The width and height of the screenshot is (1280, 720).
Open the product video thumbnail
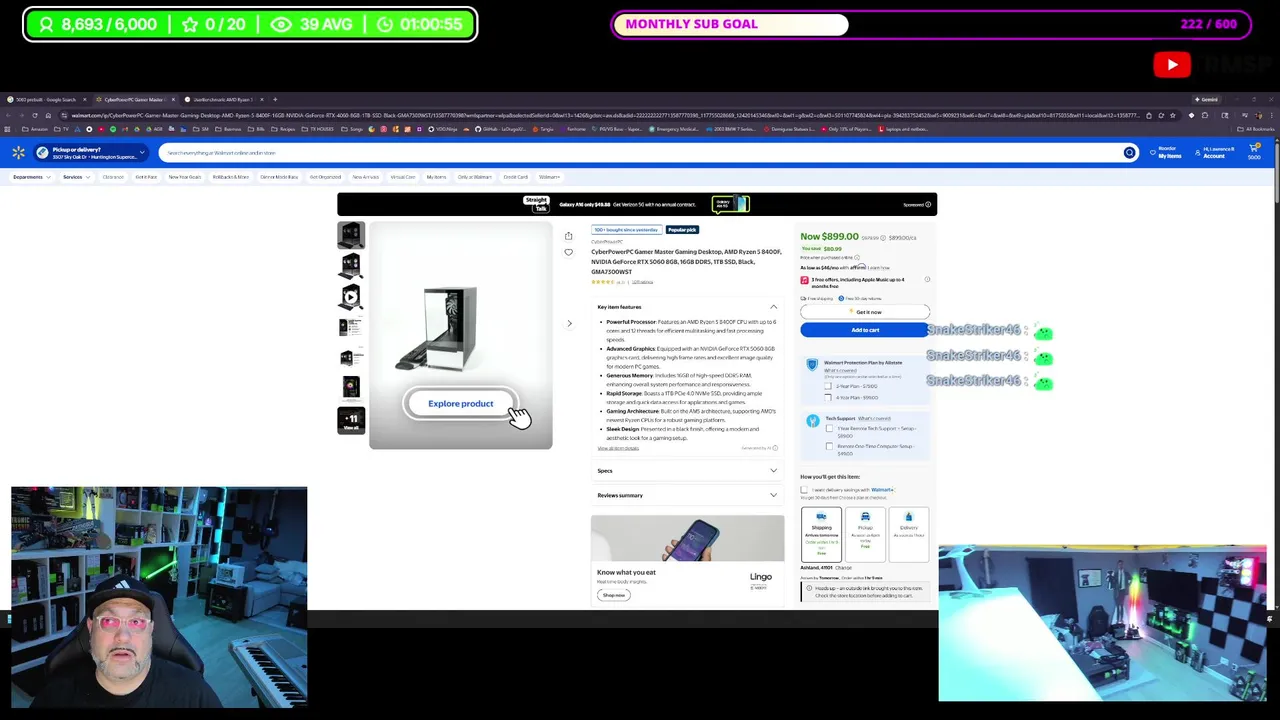351,297
